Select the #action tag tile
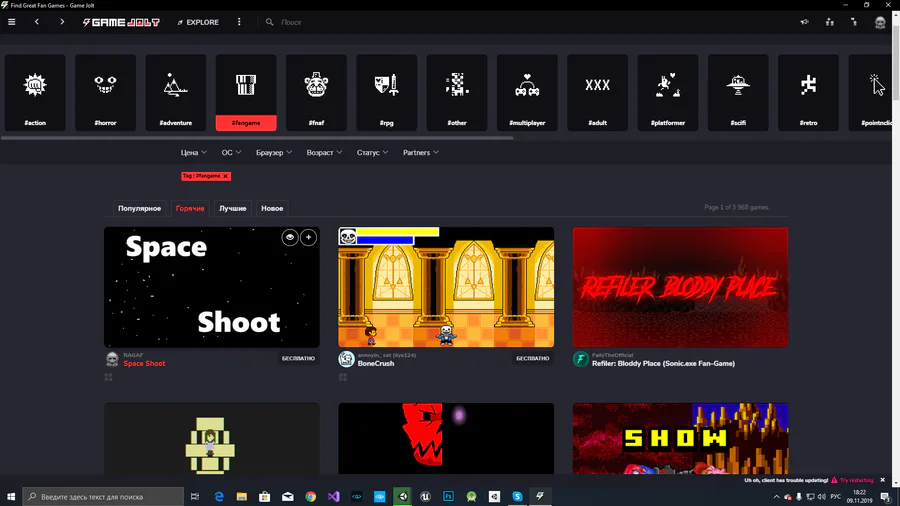 (x=35, y=92)
